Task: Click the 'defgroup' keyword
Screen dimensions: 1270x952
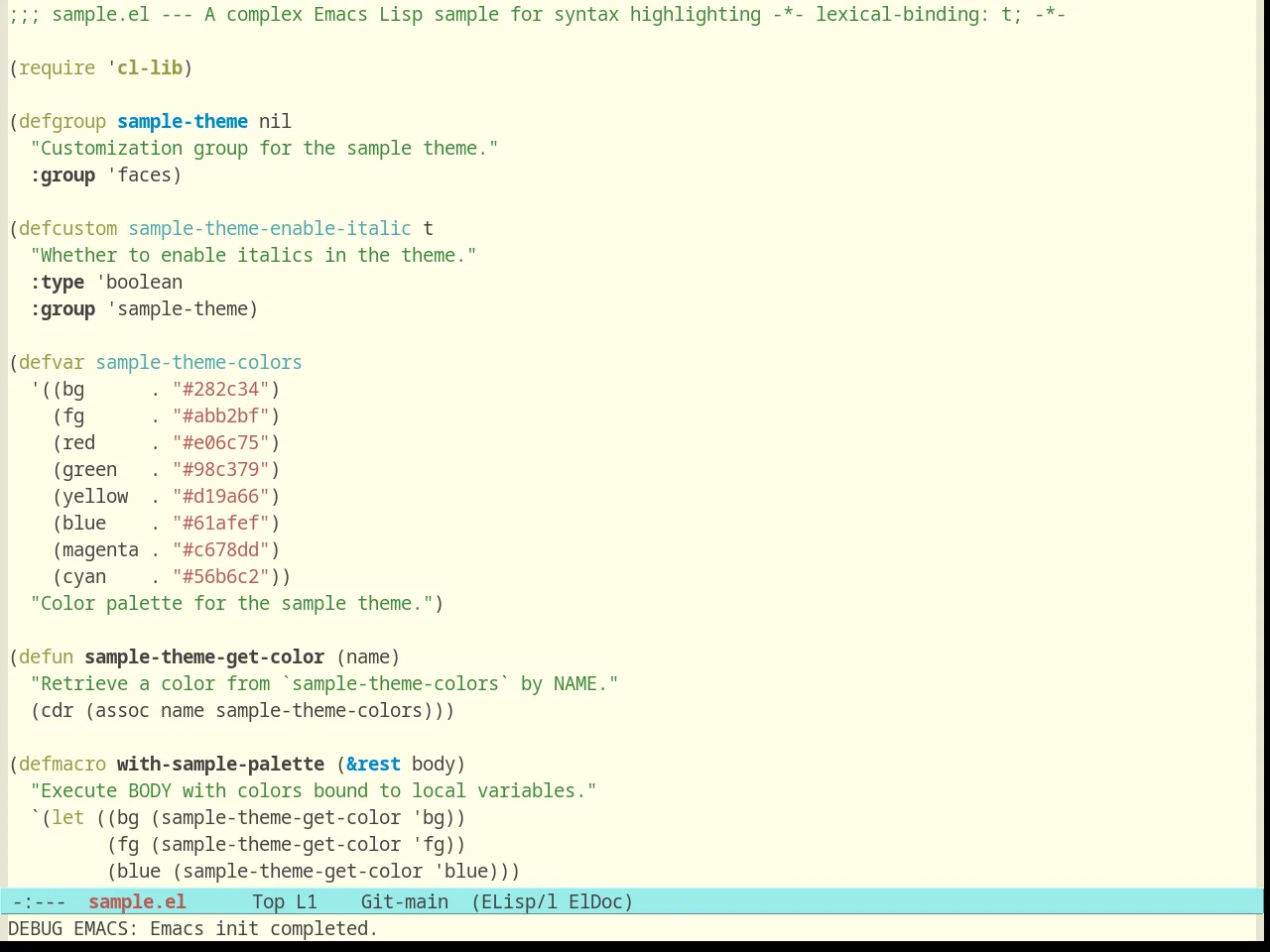Action: 63,121
